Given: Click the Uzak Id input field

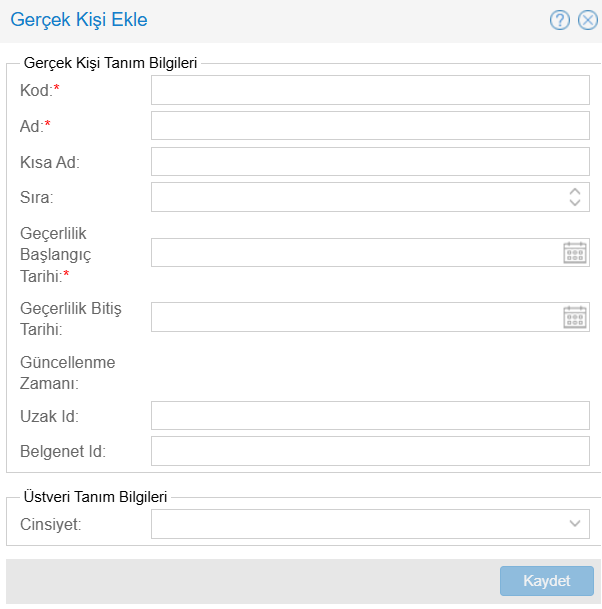Looking at the screenshot, I should tap(370, 415).
